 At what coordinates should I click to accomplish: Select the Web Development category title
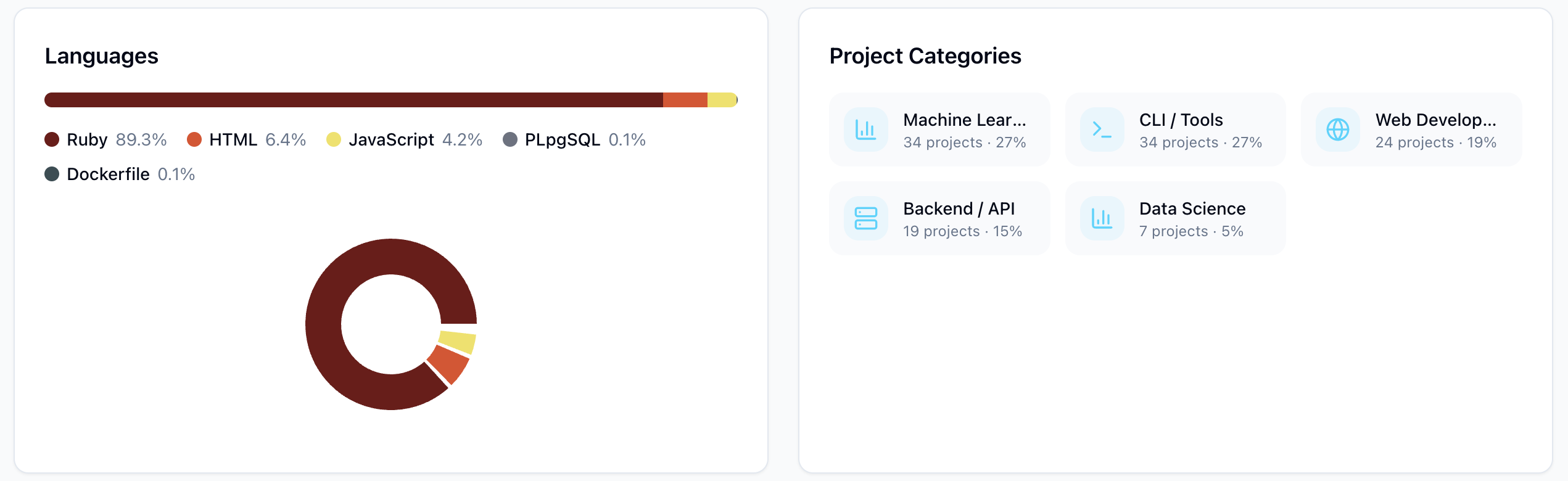pyautogui.click(x=1435, y=120)
